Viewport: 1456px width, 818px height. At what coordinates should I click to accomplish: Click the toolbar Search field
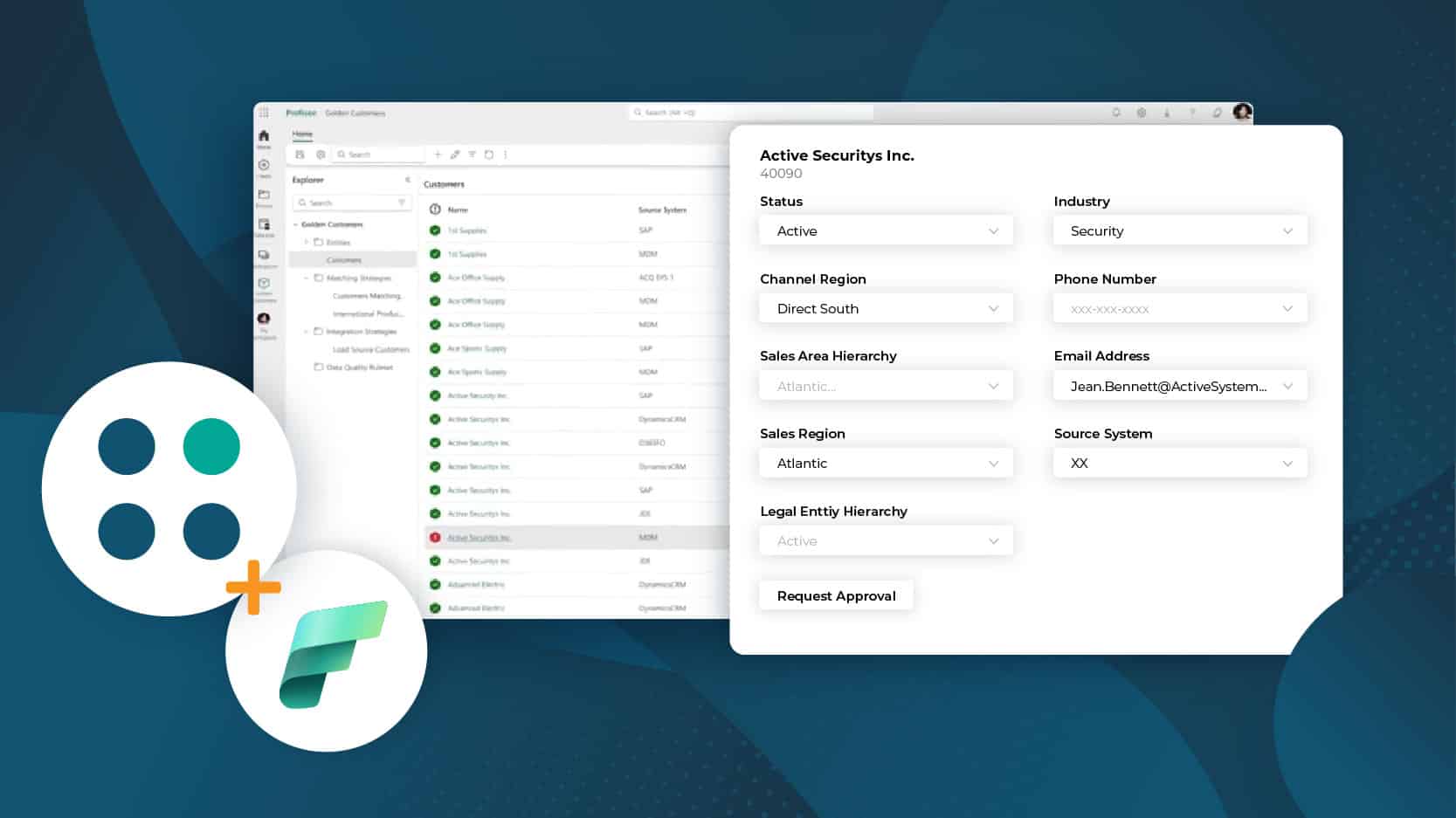tap(379, 155)
